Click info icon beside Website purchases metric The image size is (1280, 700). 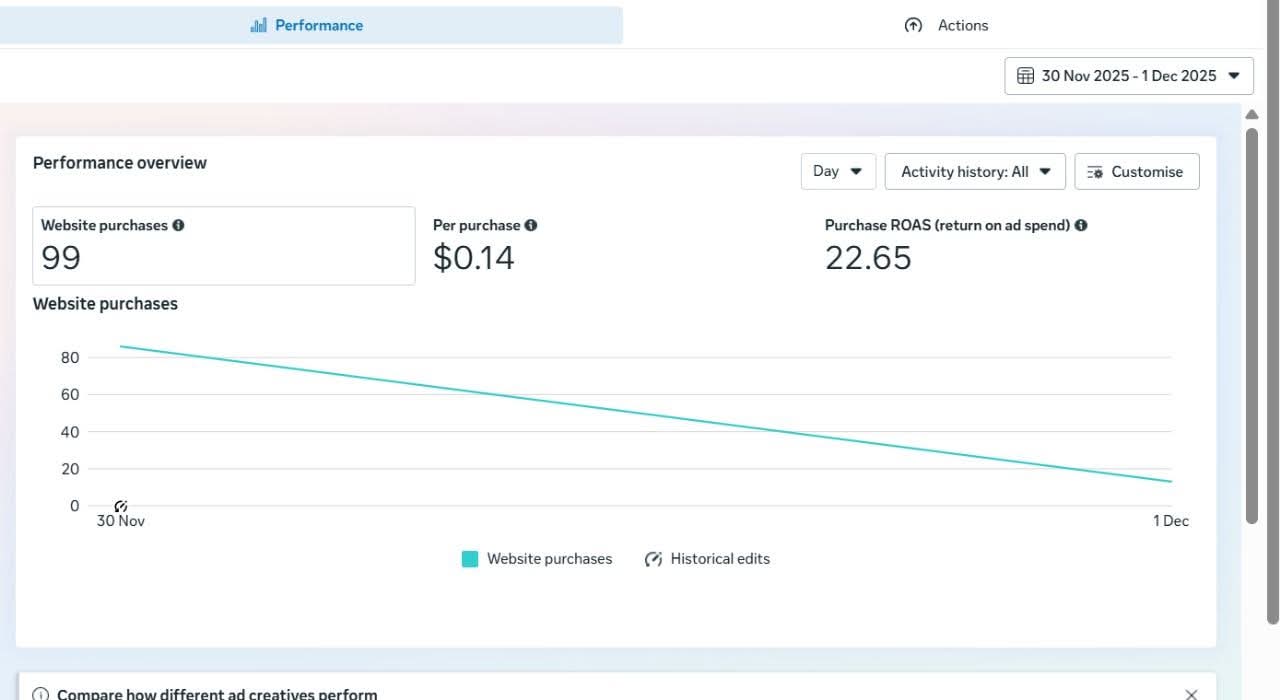coord(178,225)
